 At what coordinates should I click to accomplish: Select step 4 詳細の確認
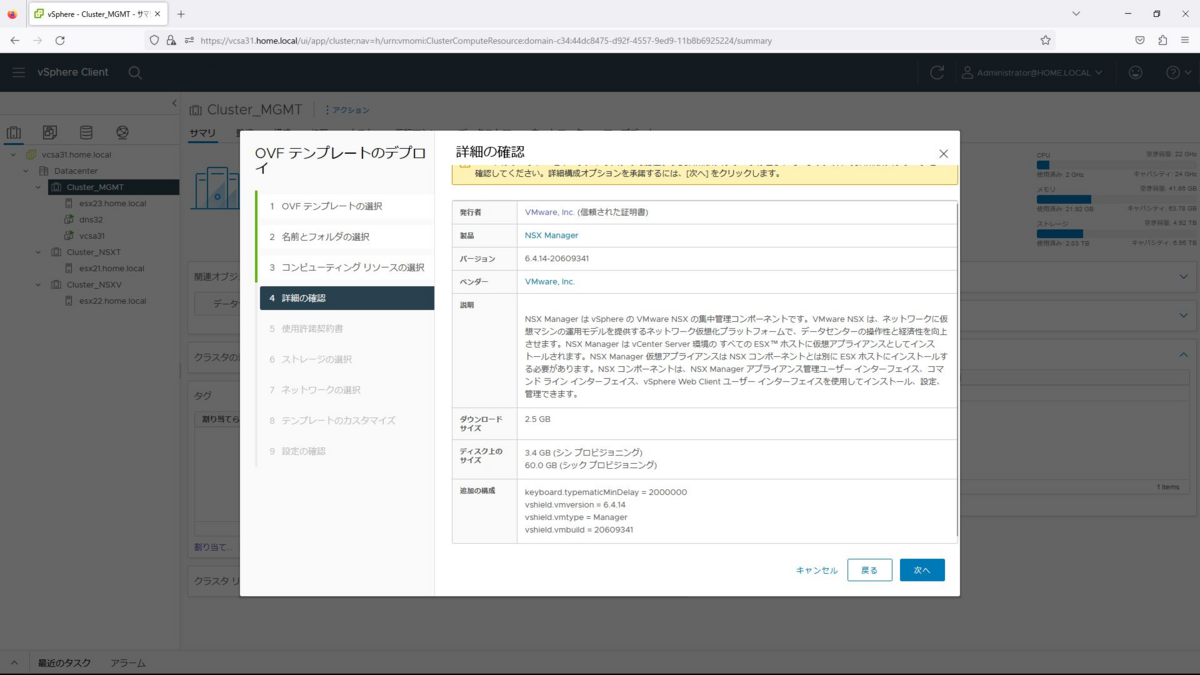click(346, 298)
